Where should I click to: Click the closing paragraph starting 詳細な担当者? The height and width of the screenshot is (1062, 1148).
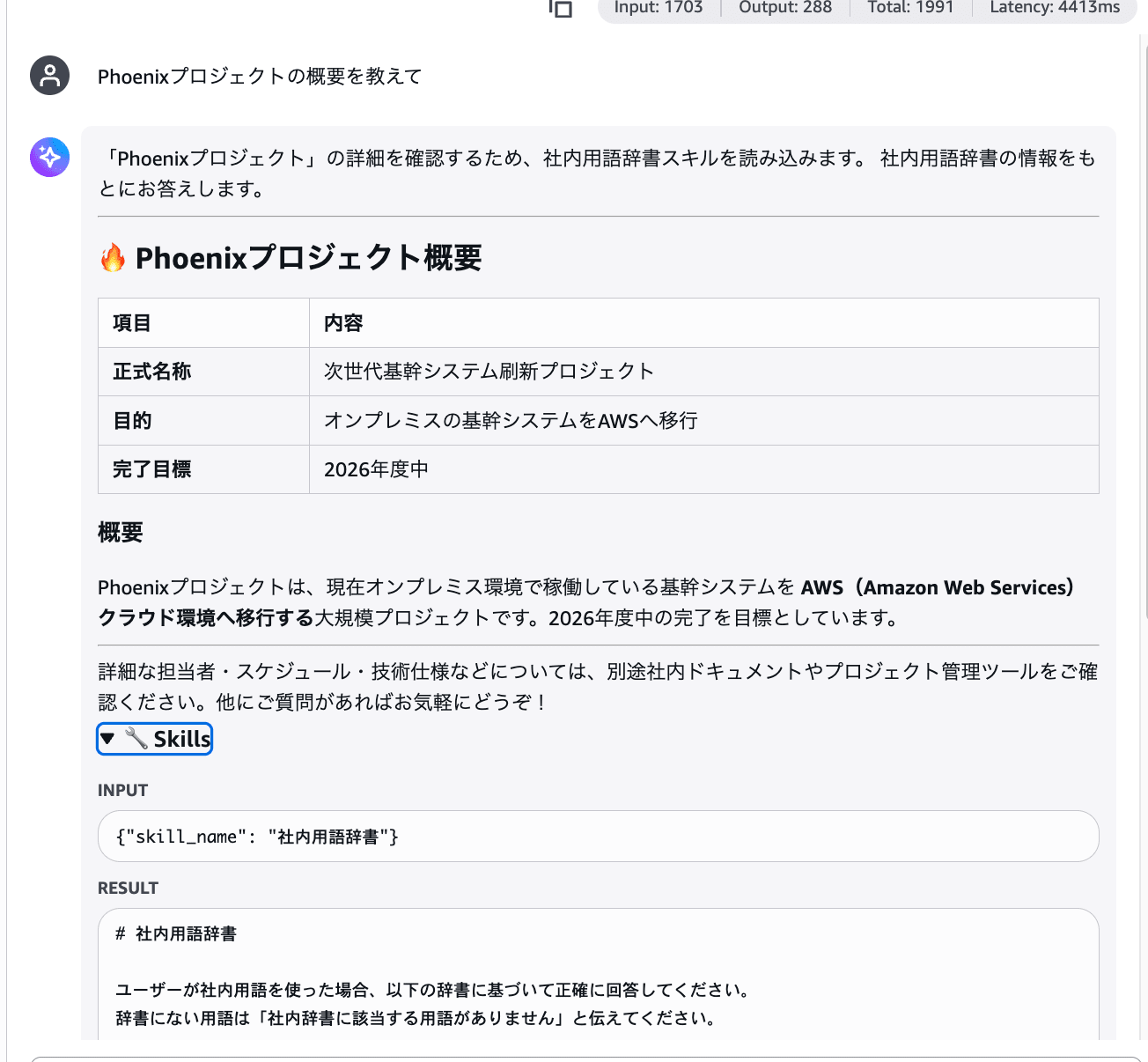[x=599, y=687]
